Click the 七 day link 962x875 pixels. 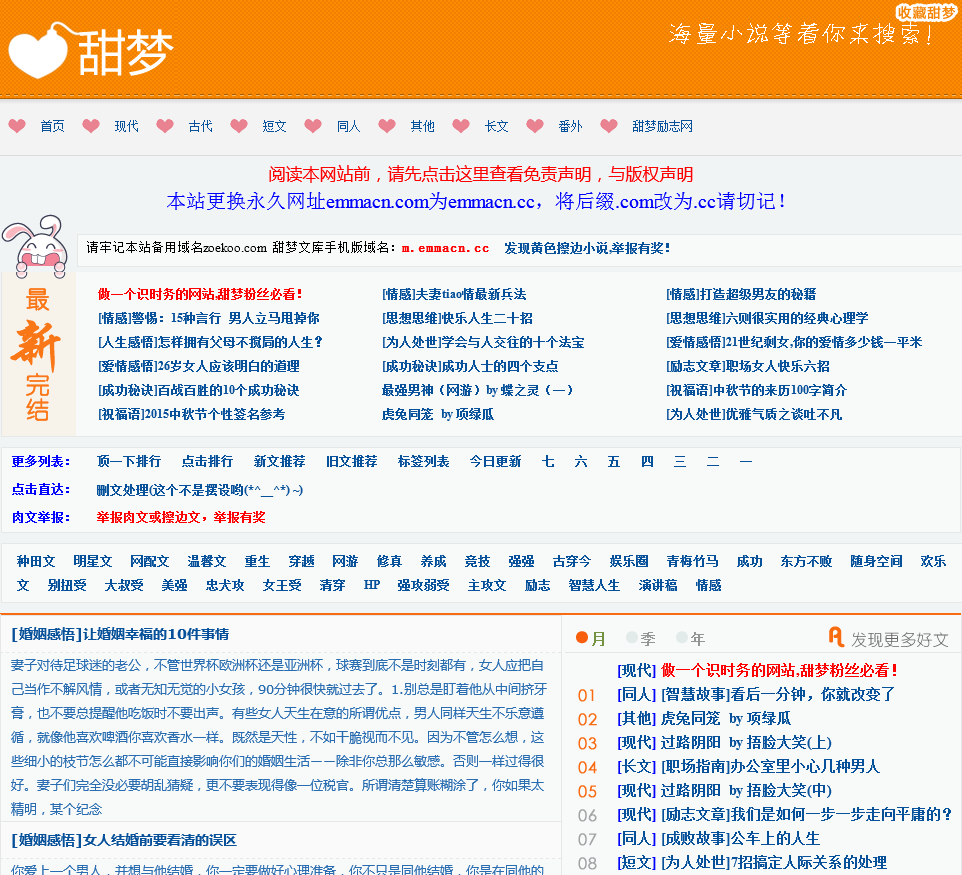click(548, 461)
